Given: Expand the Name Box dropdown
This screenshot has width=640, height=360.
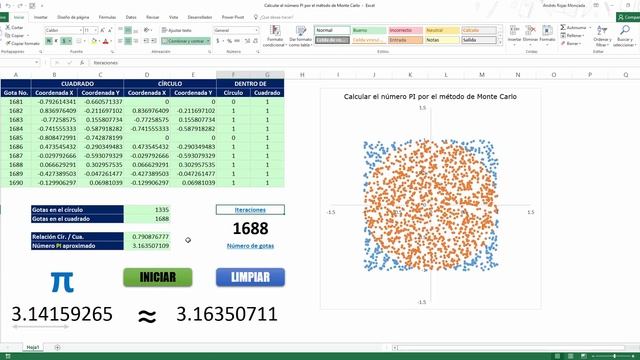Looking at the screenshot, I should click(x=37, y=62).
